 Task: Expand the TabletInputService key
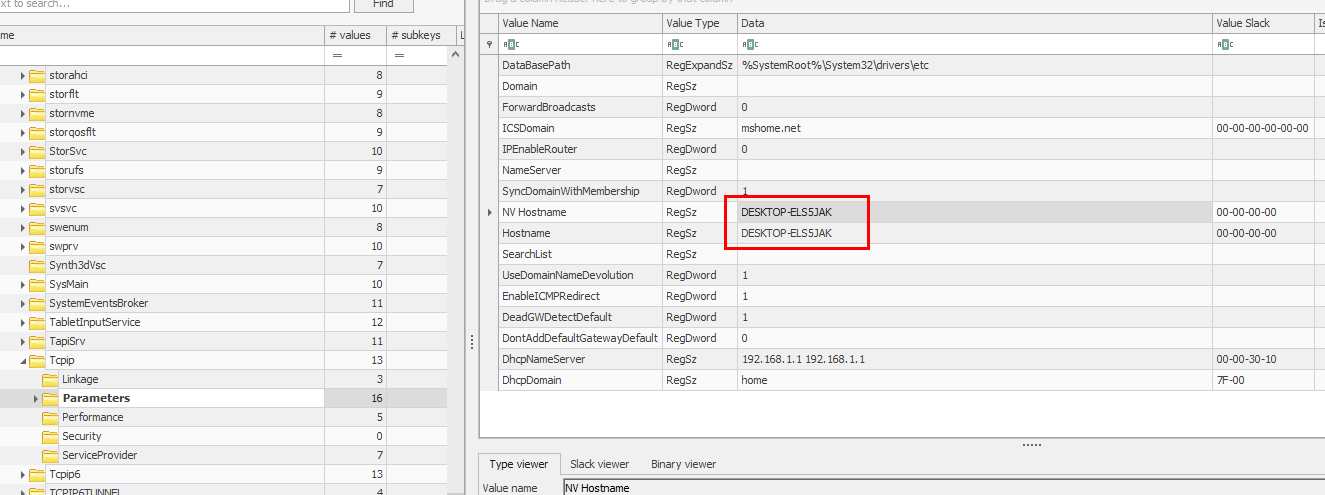(x=23, y=323)
